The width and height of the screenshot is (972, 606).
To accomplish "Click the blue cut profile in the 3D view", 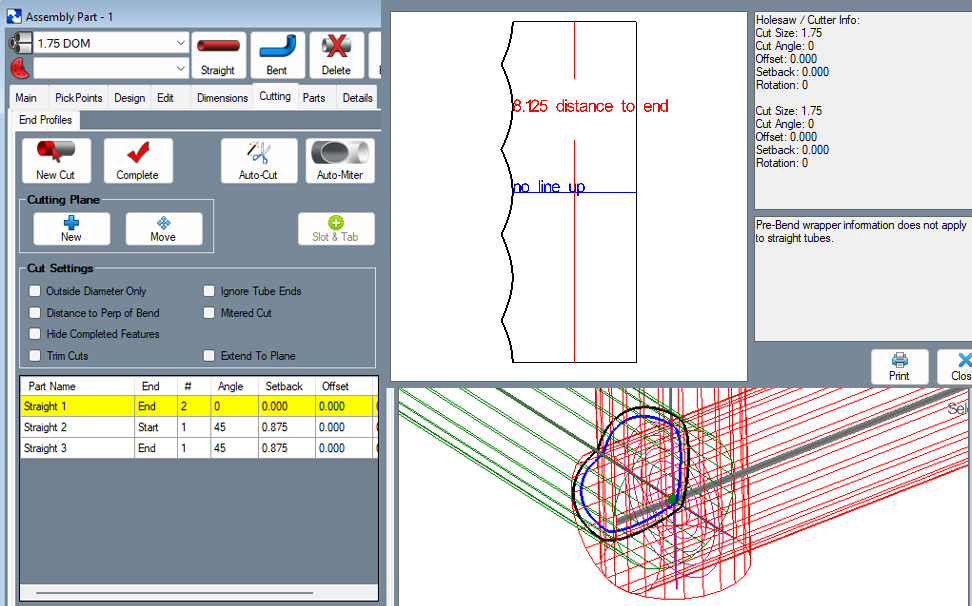I will [x=632, y=474].
